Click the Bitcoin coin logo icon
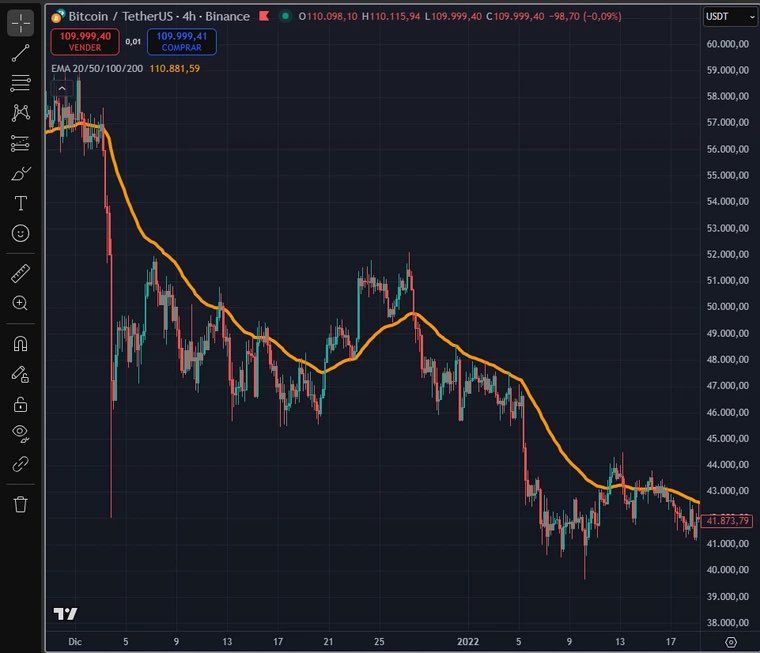Viewport: 760px width, 653px height. coord(58,16)
